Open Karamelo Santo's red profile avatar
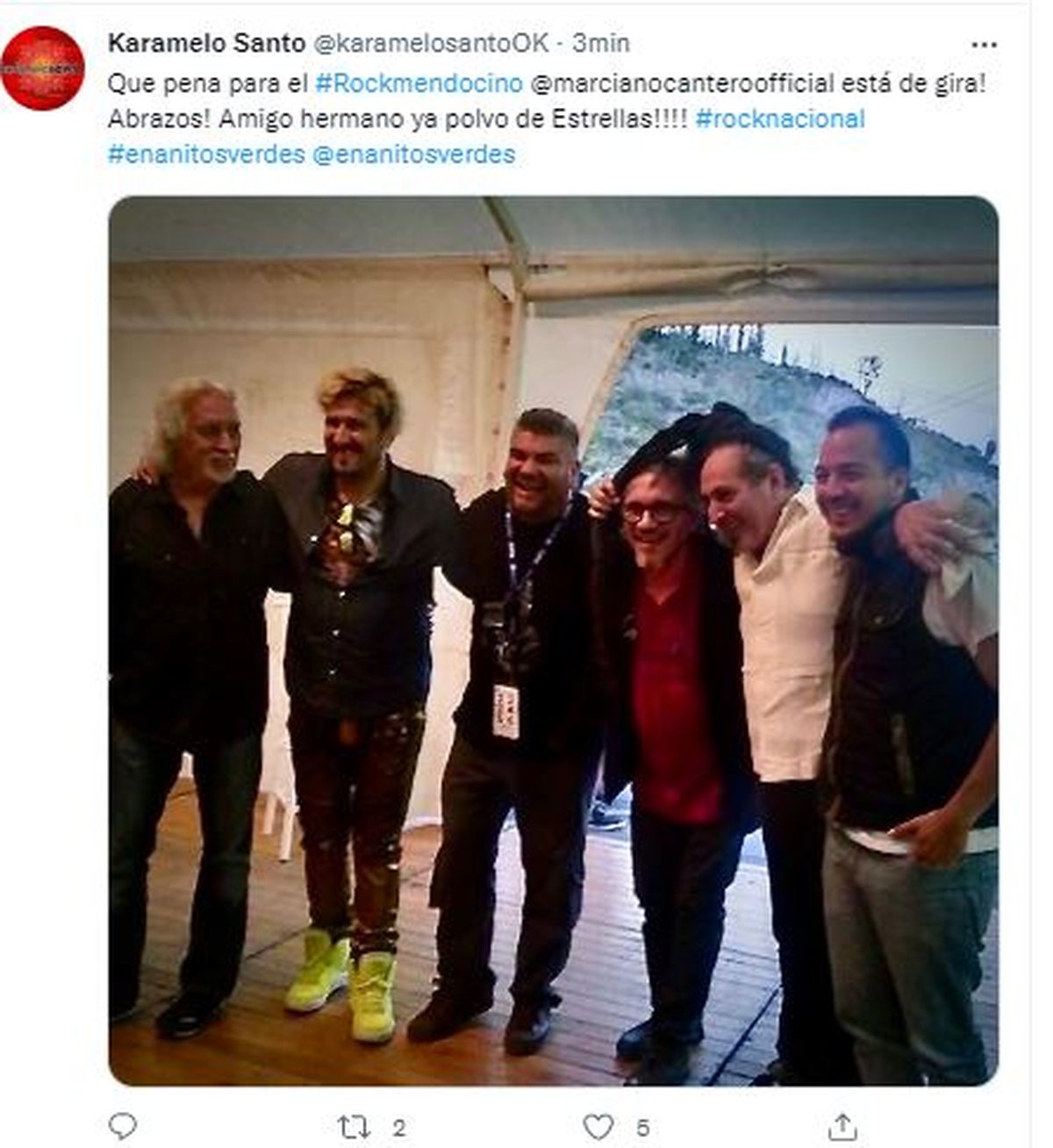Image resolution: width=1053 pixels, height=1148 pixels. click(x=43, y=68)
